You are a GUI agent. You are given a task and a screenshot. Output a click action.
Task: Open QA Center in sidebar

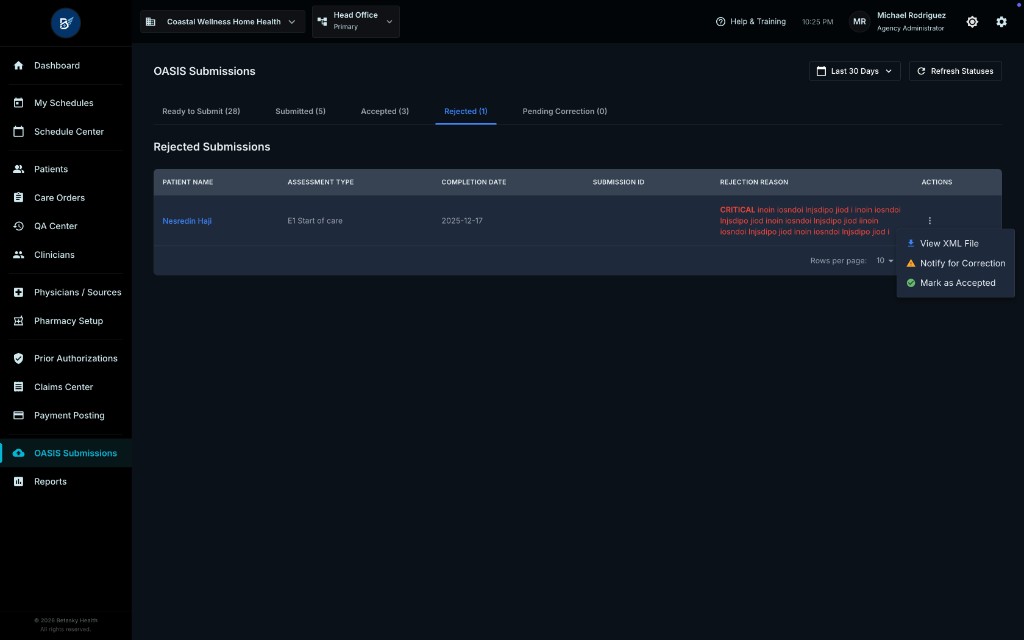pos(66,226)
